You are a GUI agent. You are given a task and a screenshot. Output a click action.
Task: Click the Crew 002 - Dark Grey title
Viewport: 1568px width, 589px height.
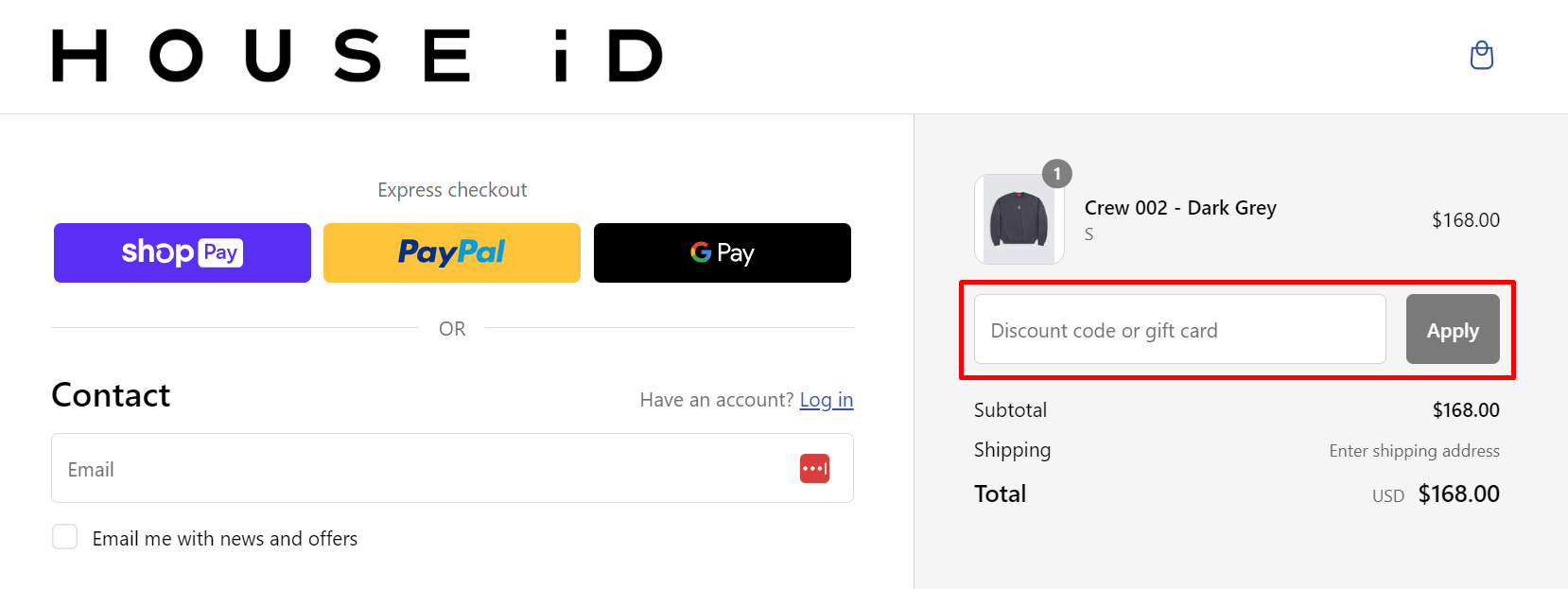[x=1180, y=207]
